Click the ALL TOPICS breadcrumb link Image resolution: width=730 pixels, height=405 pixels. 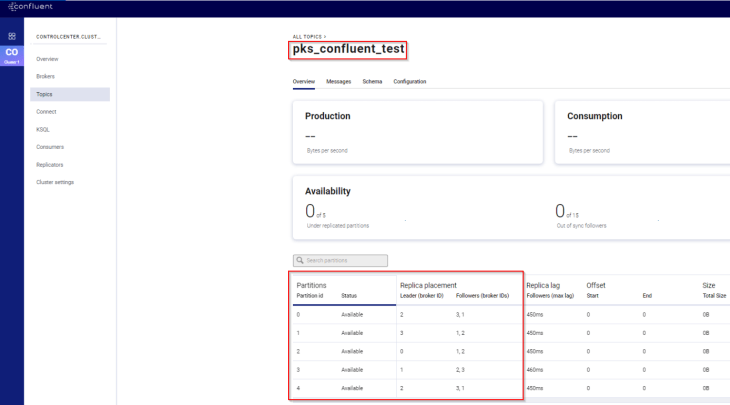308,36
